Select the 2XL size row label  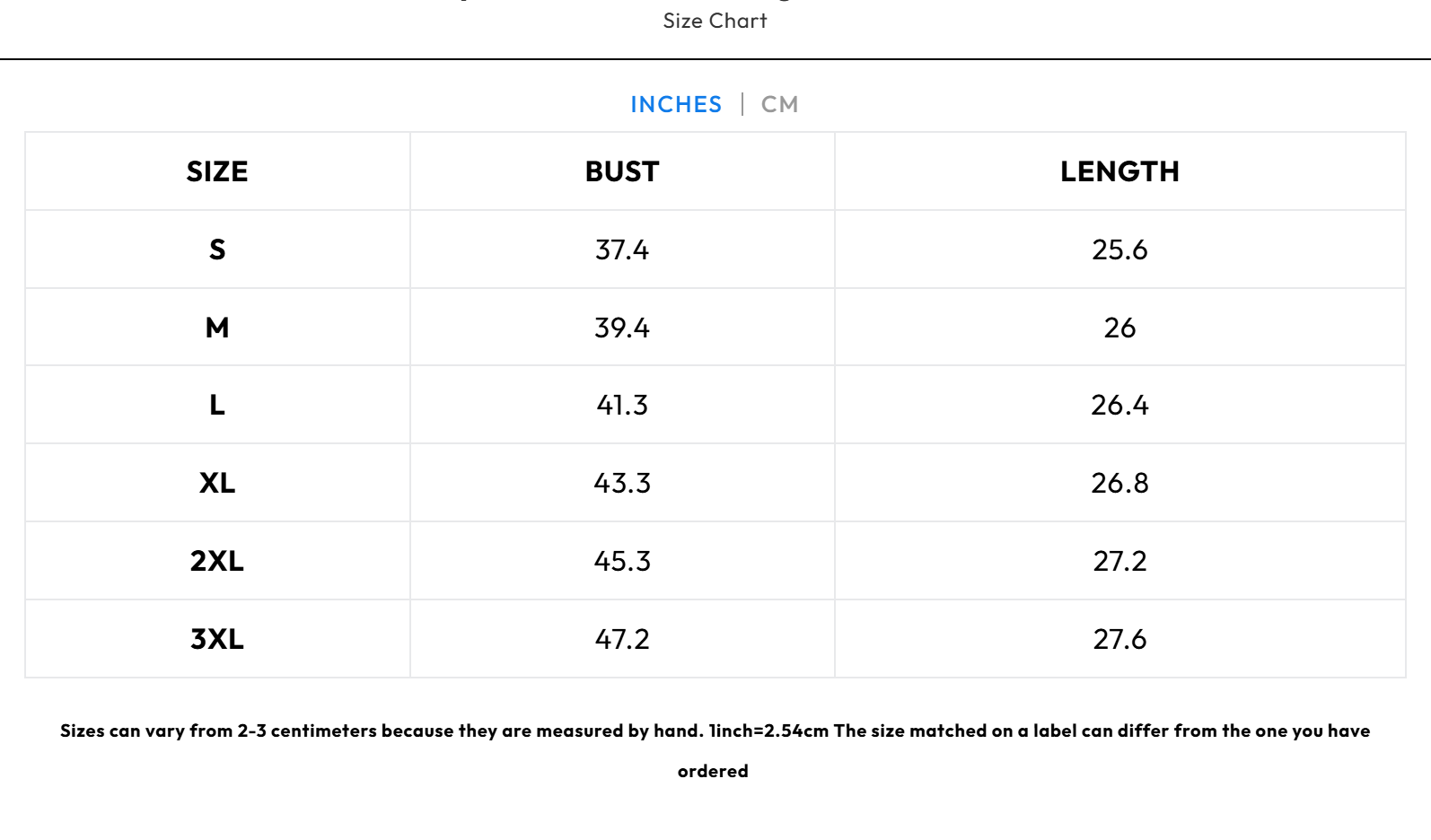[217, 561]
